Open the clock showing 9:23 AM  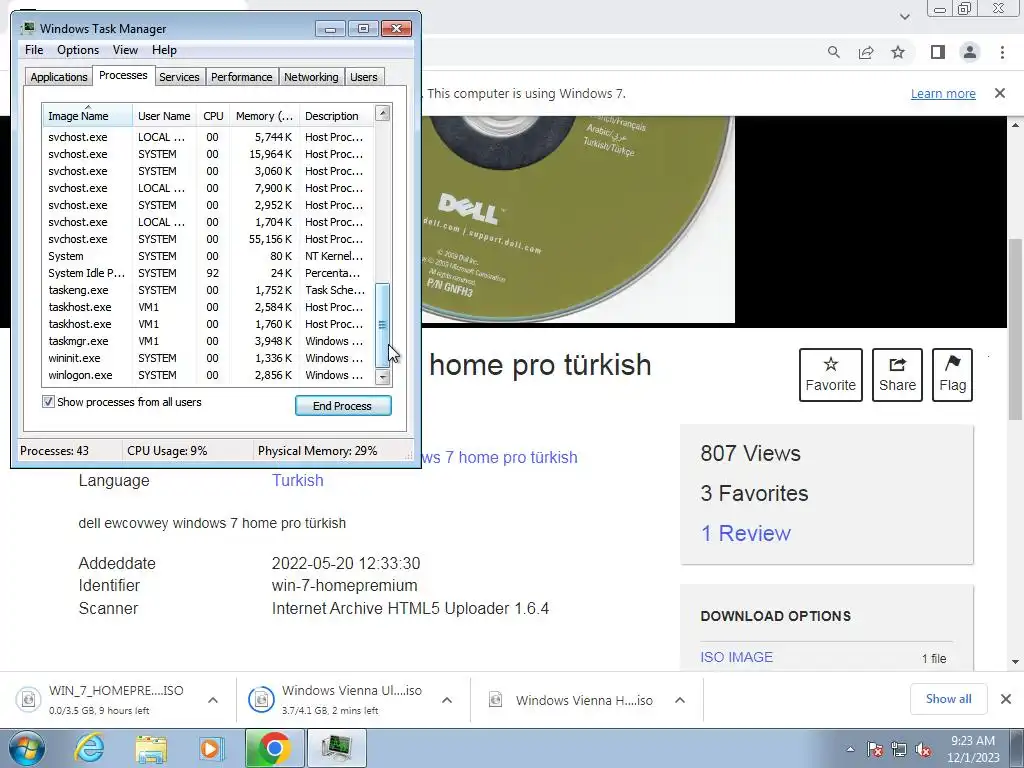pos(973,748)
